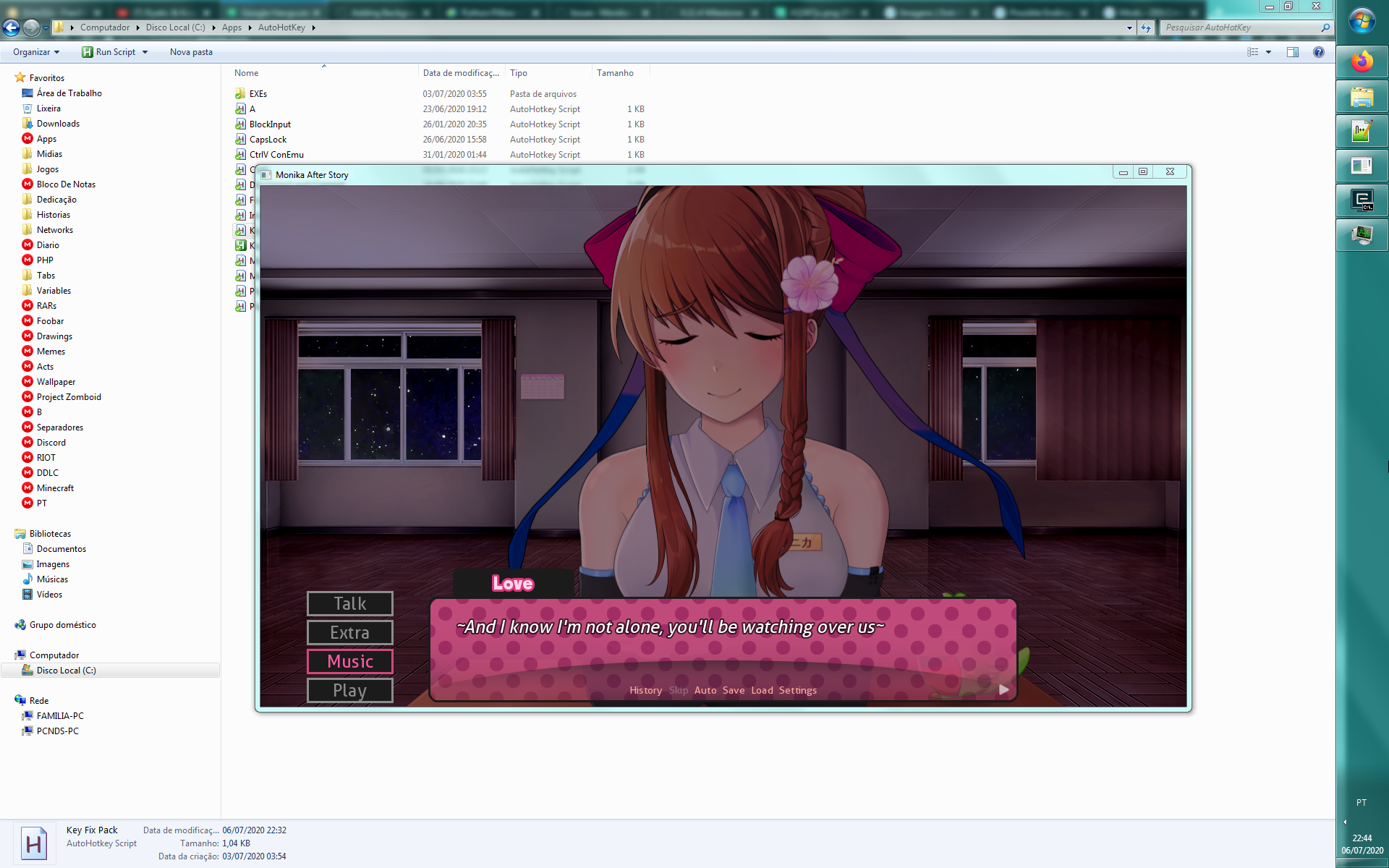Toggle Skip in the dialogue bar
This screenshot has width=1389, height=868.
[x=678, y=690]
